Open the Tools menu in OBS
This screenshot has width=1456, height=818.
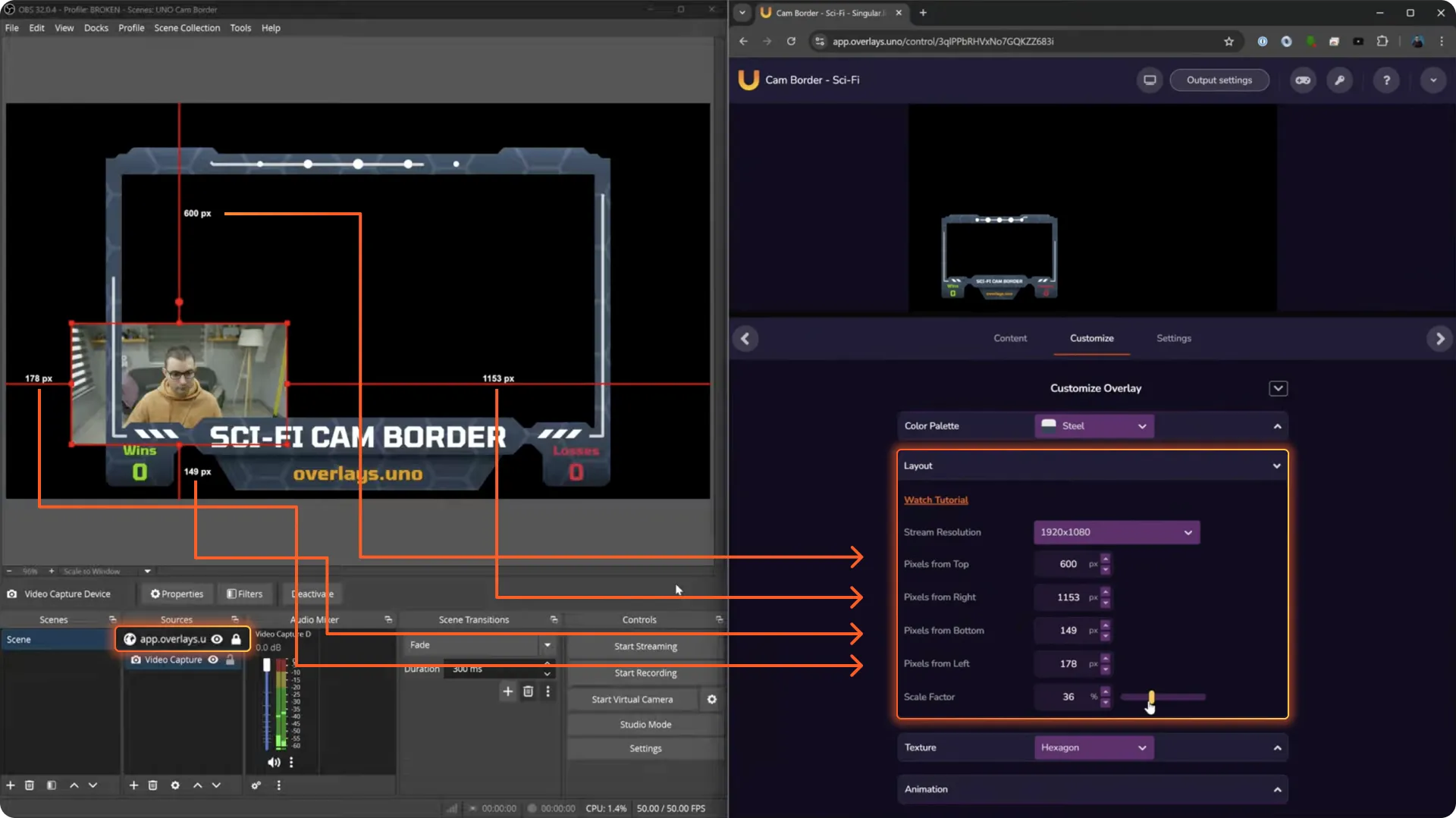point(240,28)
